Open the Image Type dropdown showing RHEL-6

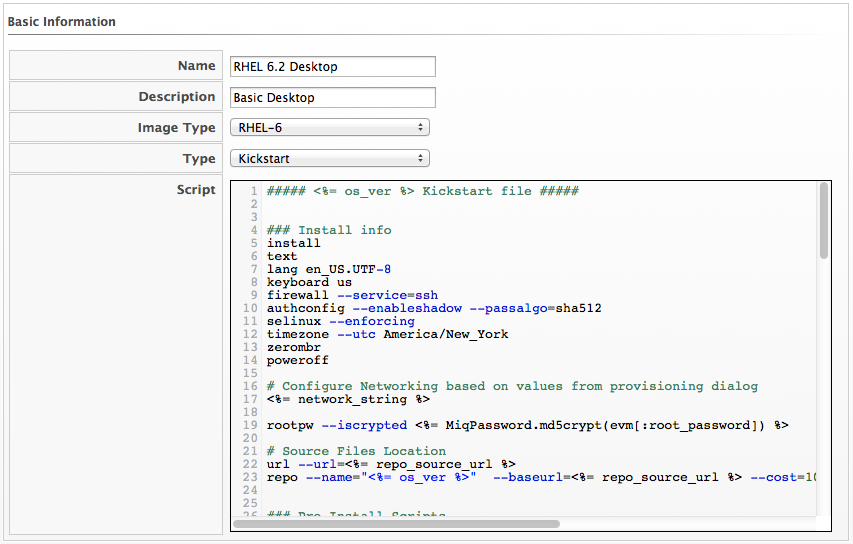pos(329,128)
